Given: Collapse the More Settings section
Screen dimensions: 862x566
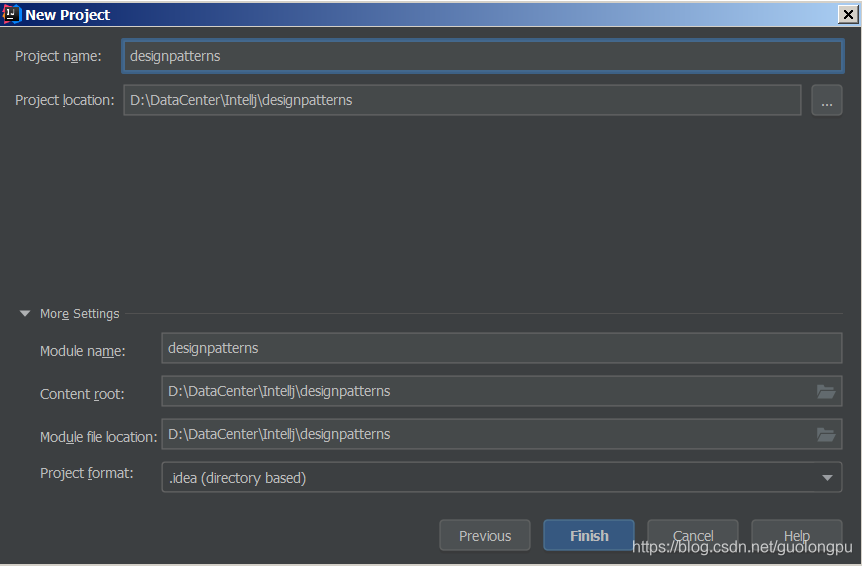Looking at the screenshot, I should [25, 314].
